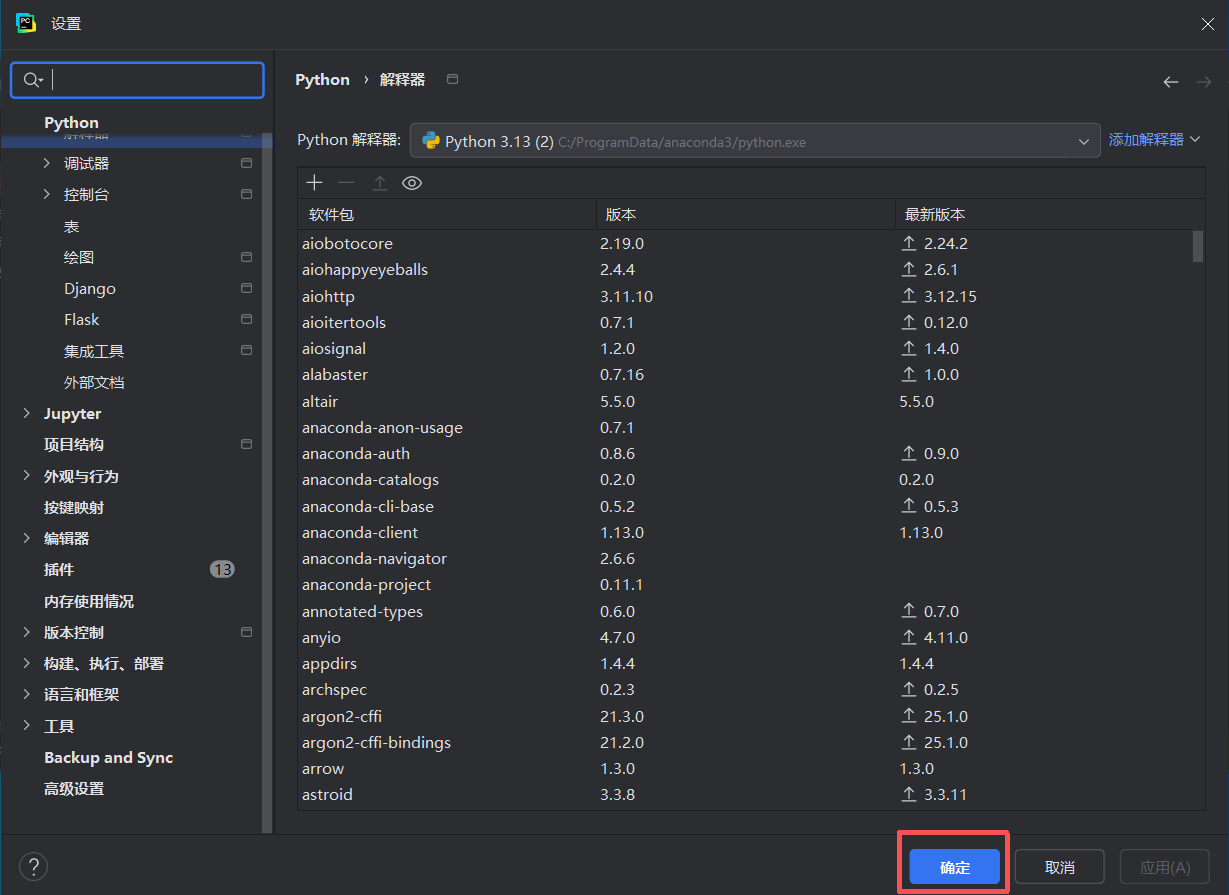Click the PyCharm logo in the title bar
The image size is (1229, 895).
[x=26, y=23]
